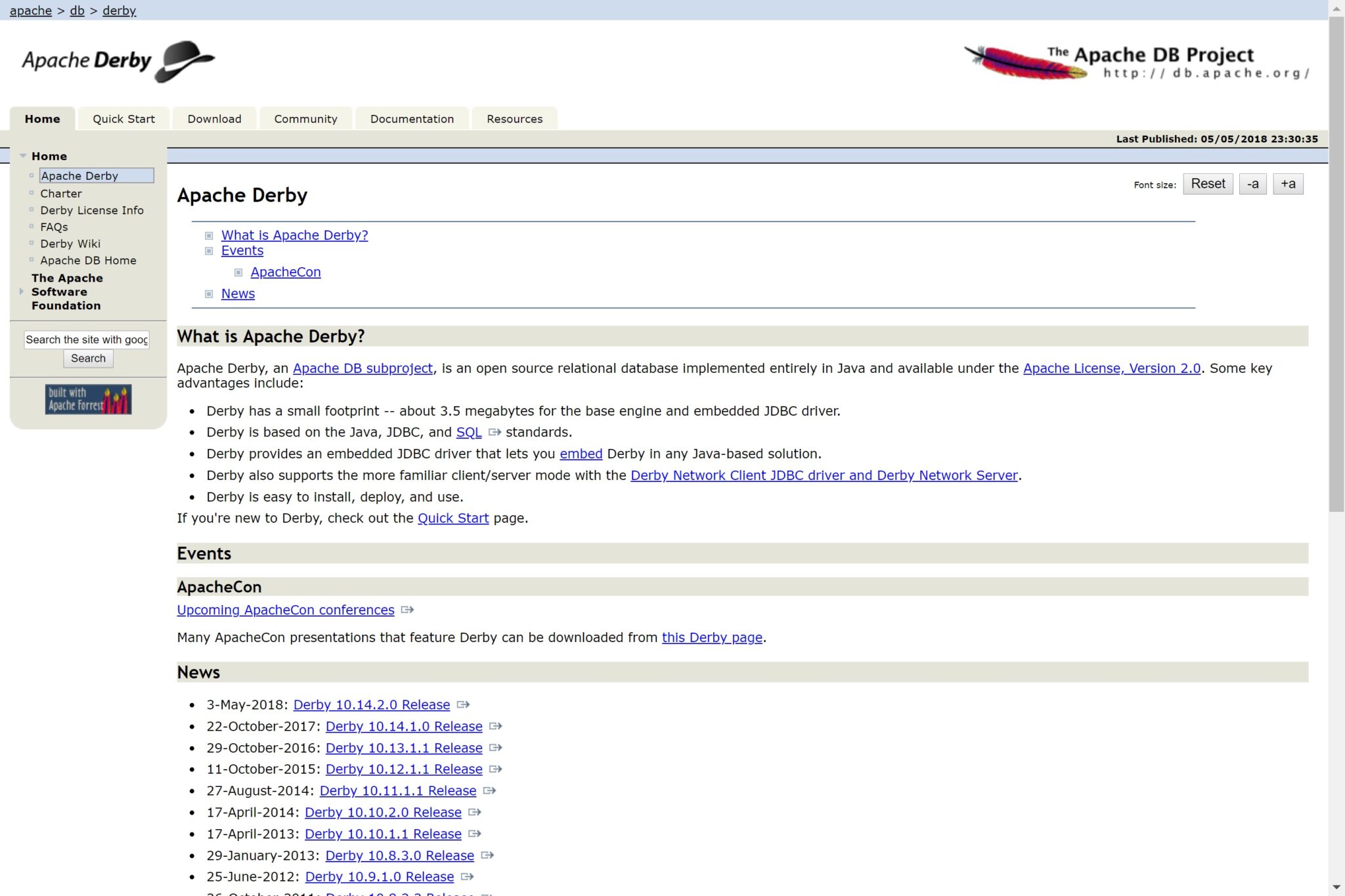Click the Search button
The height and width of the screenshot is (896, 1345).
coord(88,358)
